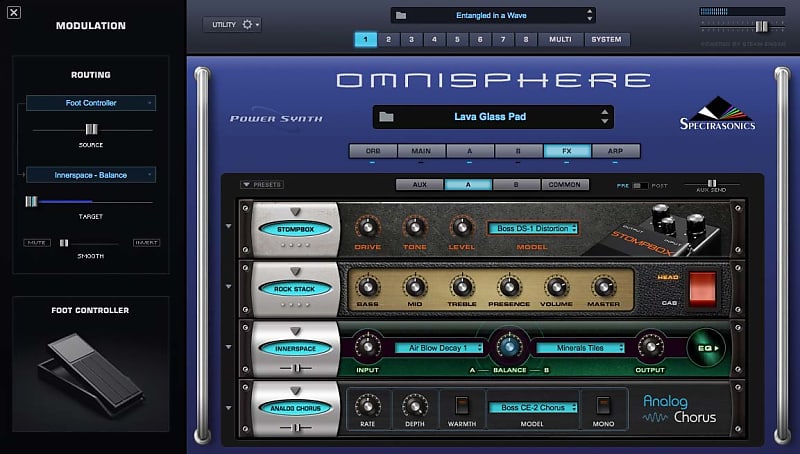Toggle the Pre/Post aux switch
Screen dimensions: 800x454
tap(640, 186)
